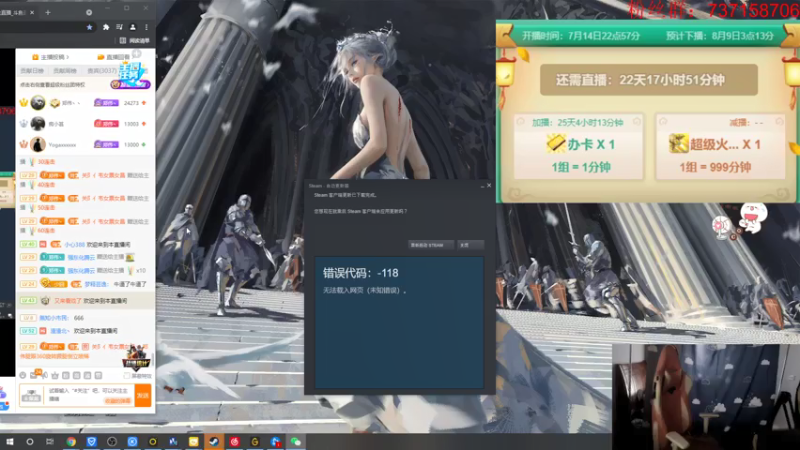The height and width of the screenshot is (450, 800).
Task: Switch to the 贡献日榜 tab
Action: (x=32, y=70)
